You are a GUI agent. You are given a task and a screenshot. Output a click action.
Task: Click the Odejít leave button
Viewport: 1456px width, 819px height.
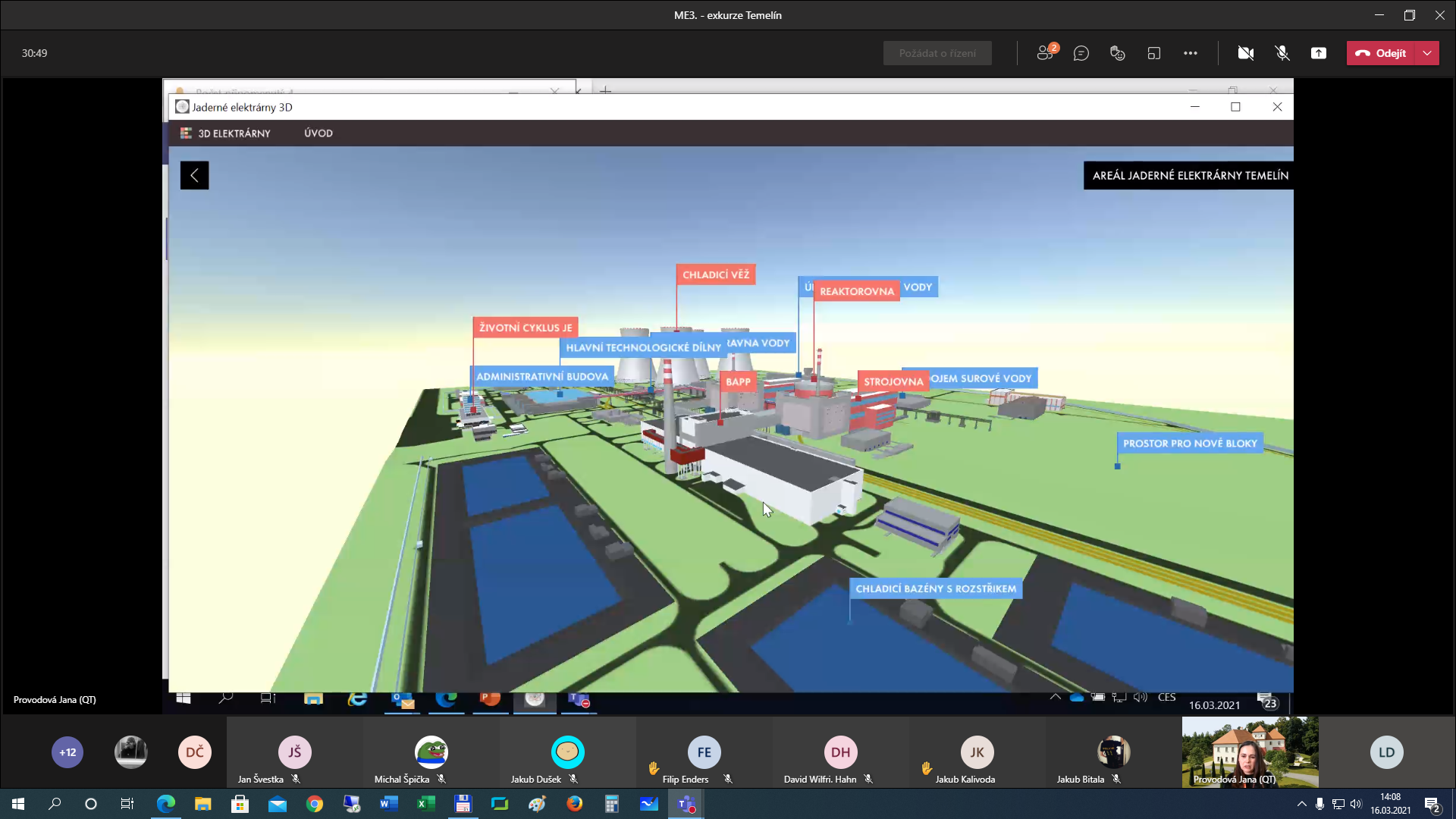point(1381,53)
